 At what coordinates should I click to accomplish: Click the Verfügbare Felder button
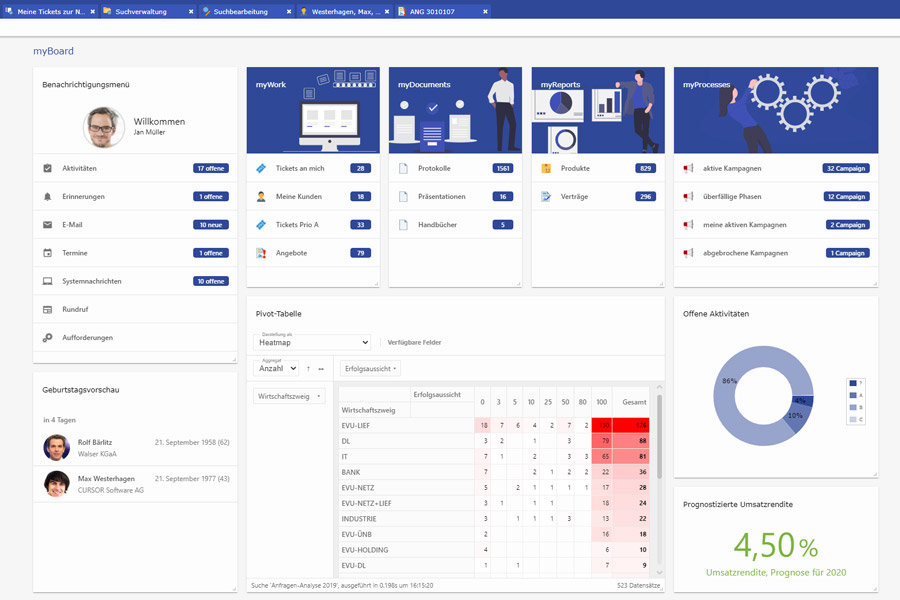tap(414, 343)
